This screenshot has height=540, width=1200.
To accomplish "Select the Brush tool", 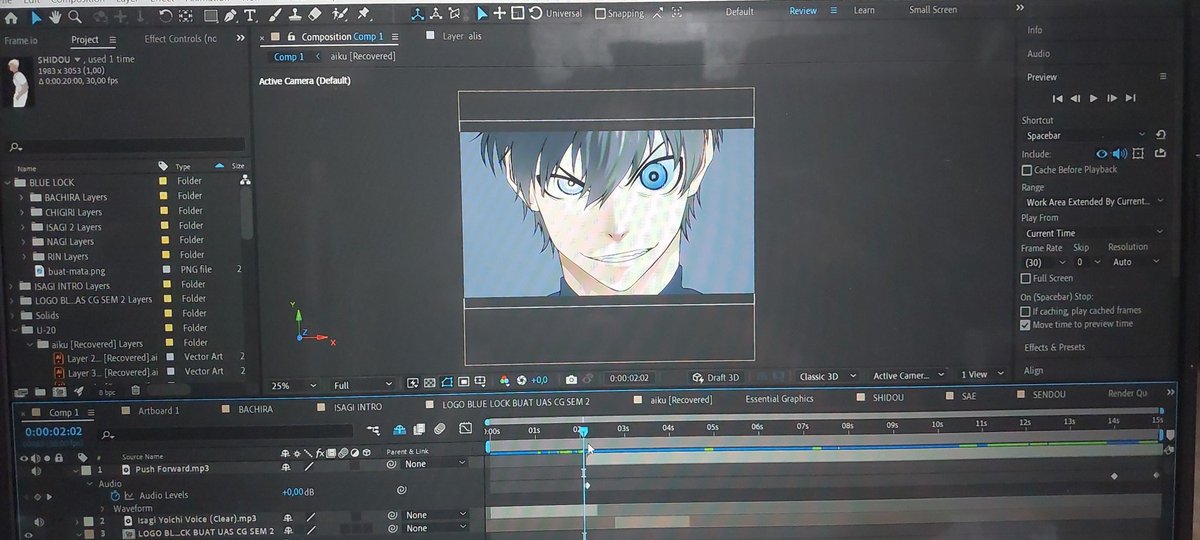I will [273, 16].
